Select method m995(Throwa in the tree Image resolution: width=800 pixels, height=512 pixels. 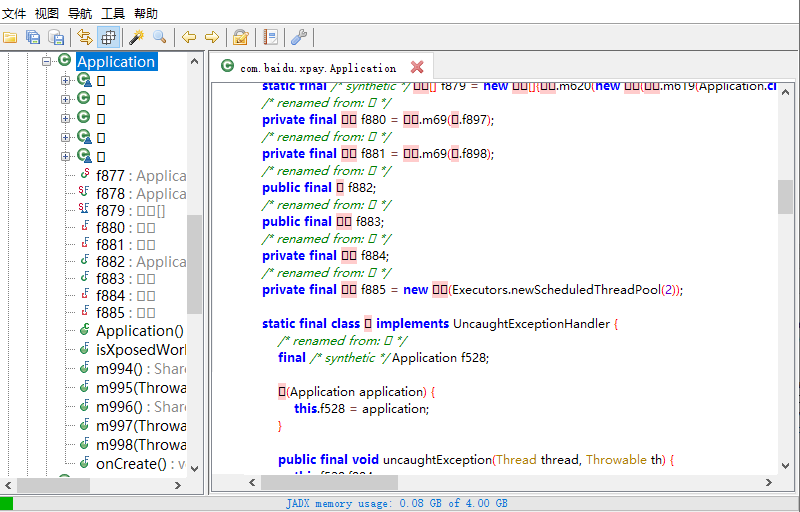pyautogui.click(x=141, y=388)
